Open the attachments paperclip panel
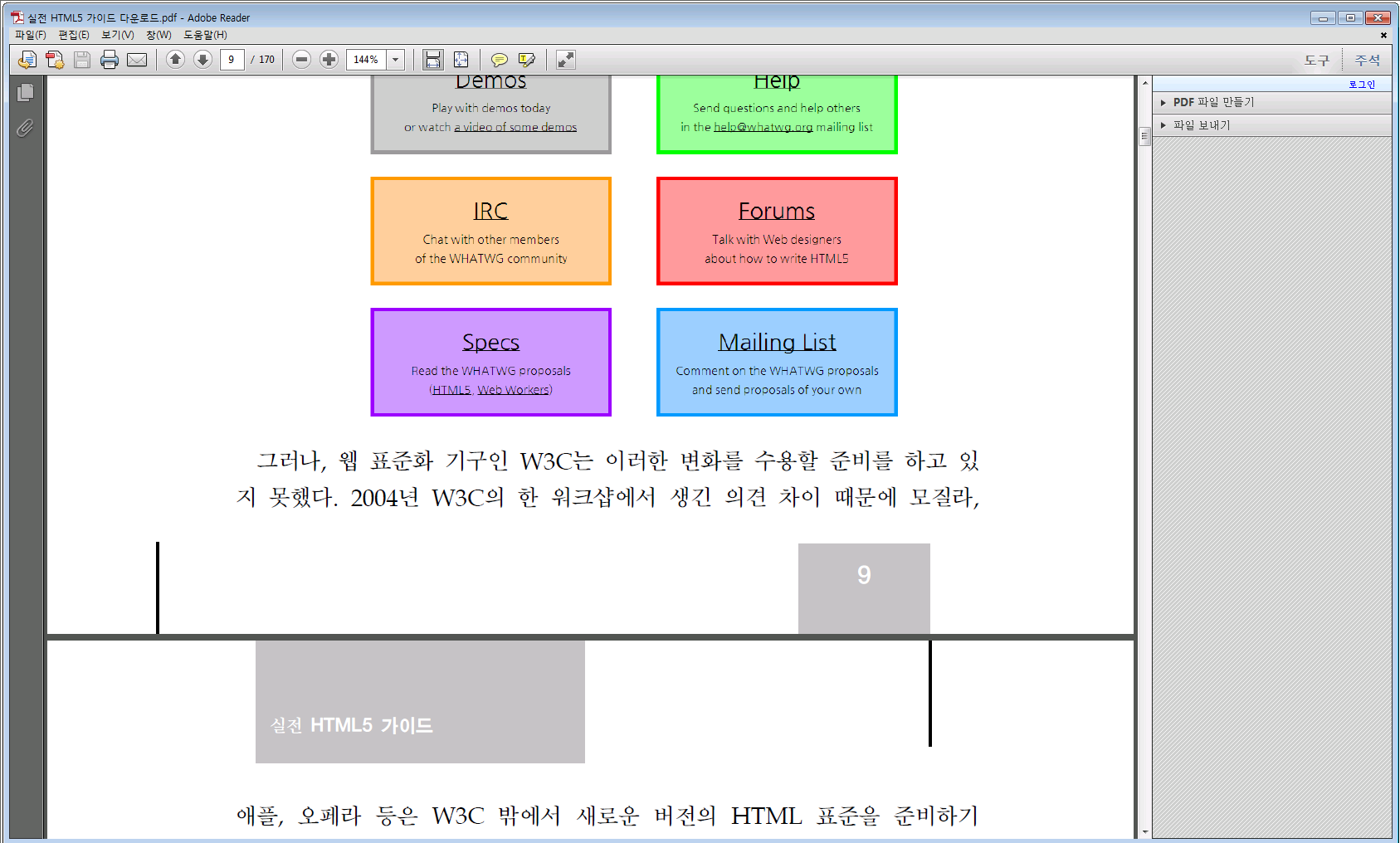1400x843 pixels. tap(26, 128)
